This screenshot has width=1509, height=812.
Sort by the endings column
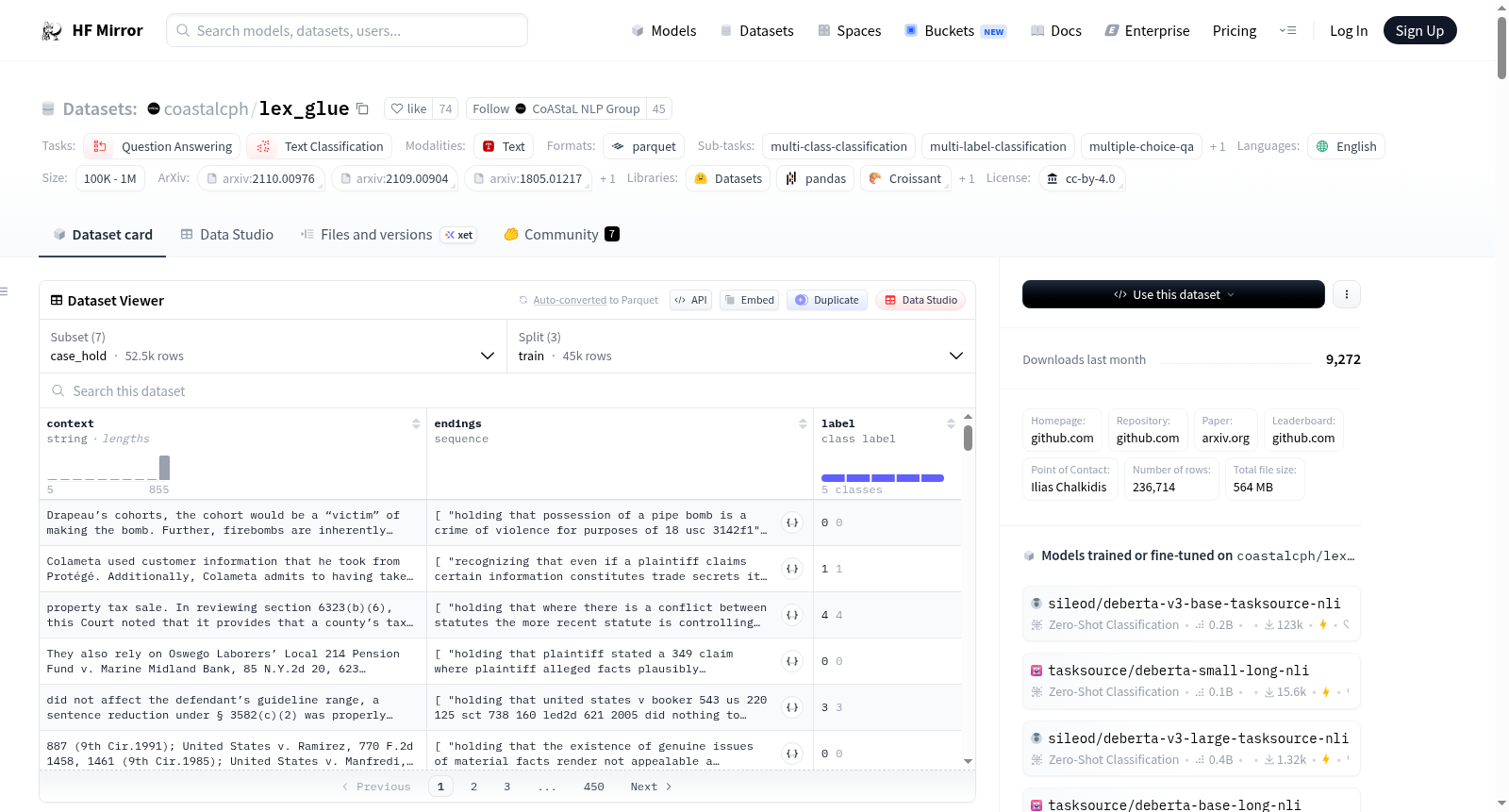click(x=803, y=423)
